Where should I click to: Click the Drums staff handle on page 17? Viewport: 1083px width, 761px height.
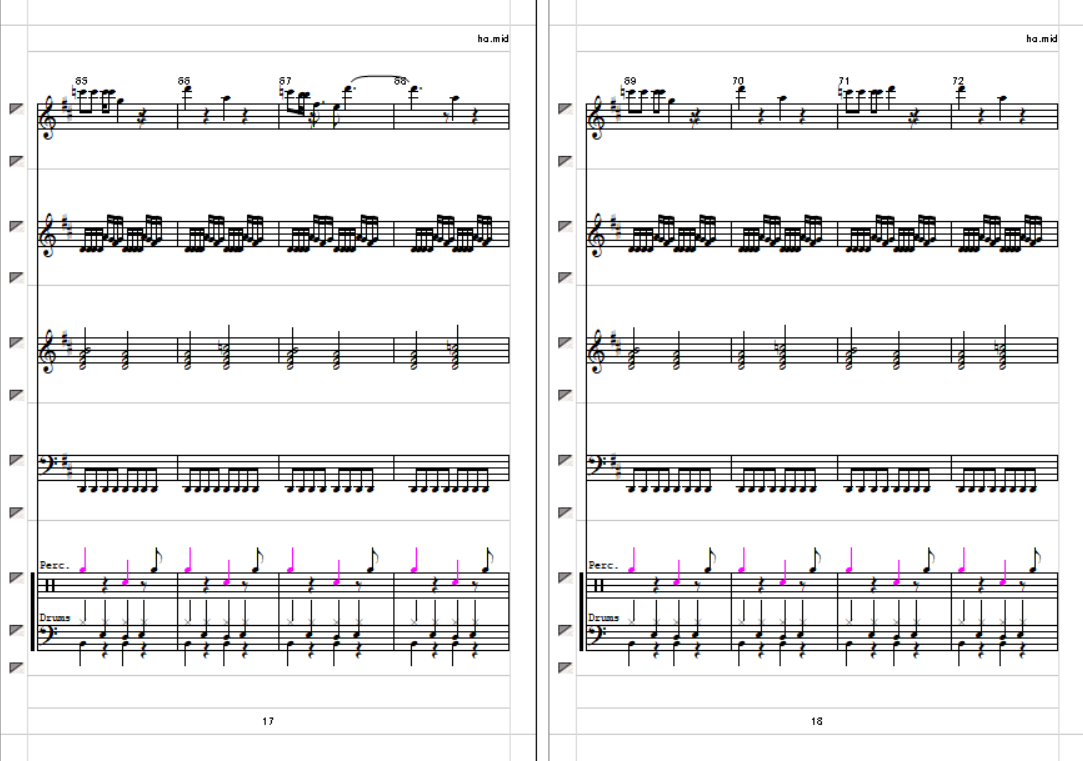[17, 630]
